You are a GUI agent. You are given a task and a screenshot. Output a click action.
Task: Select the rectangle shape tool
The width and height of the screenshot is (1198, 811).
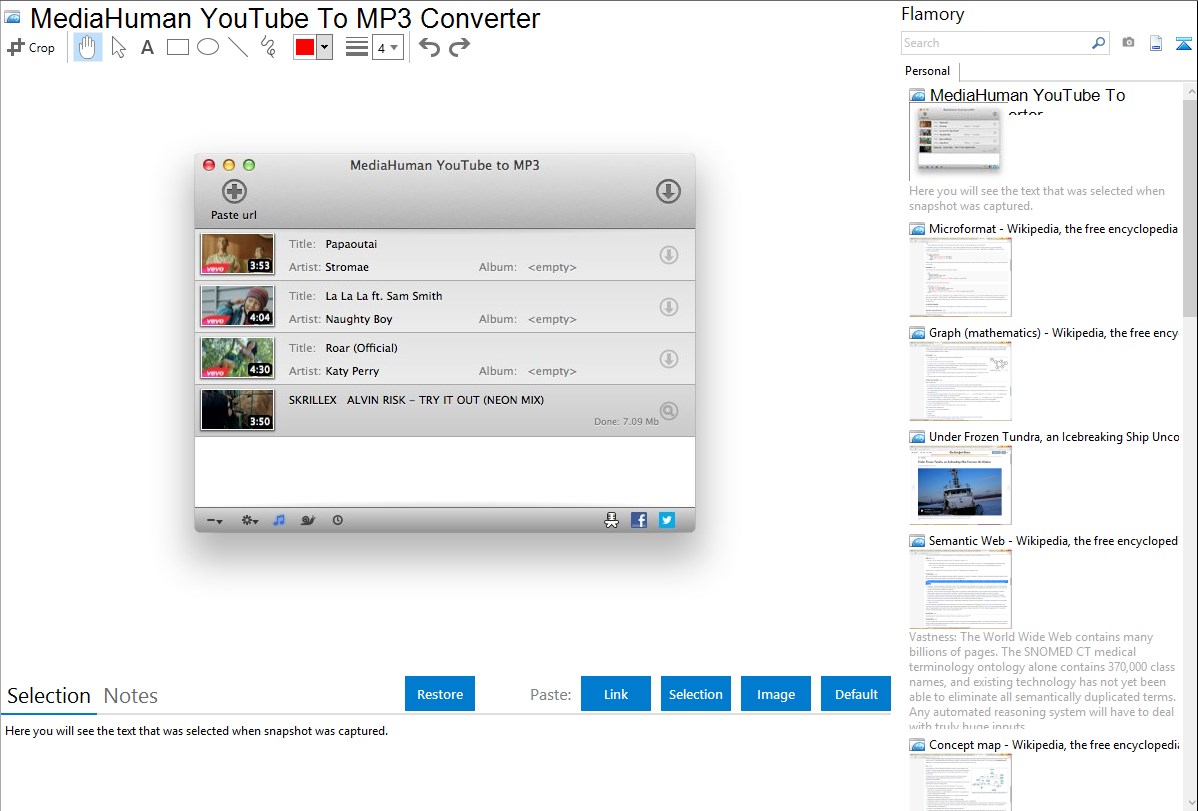pos(178,47)
